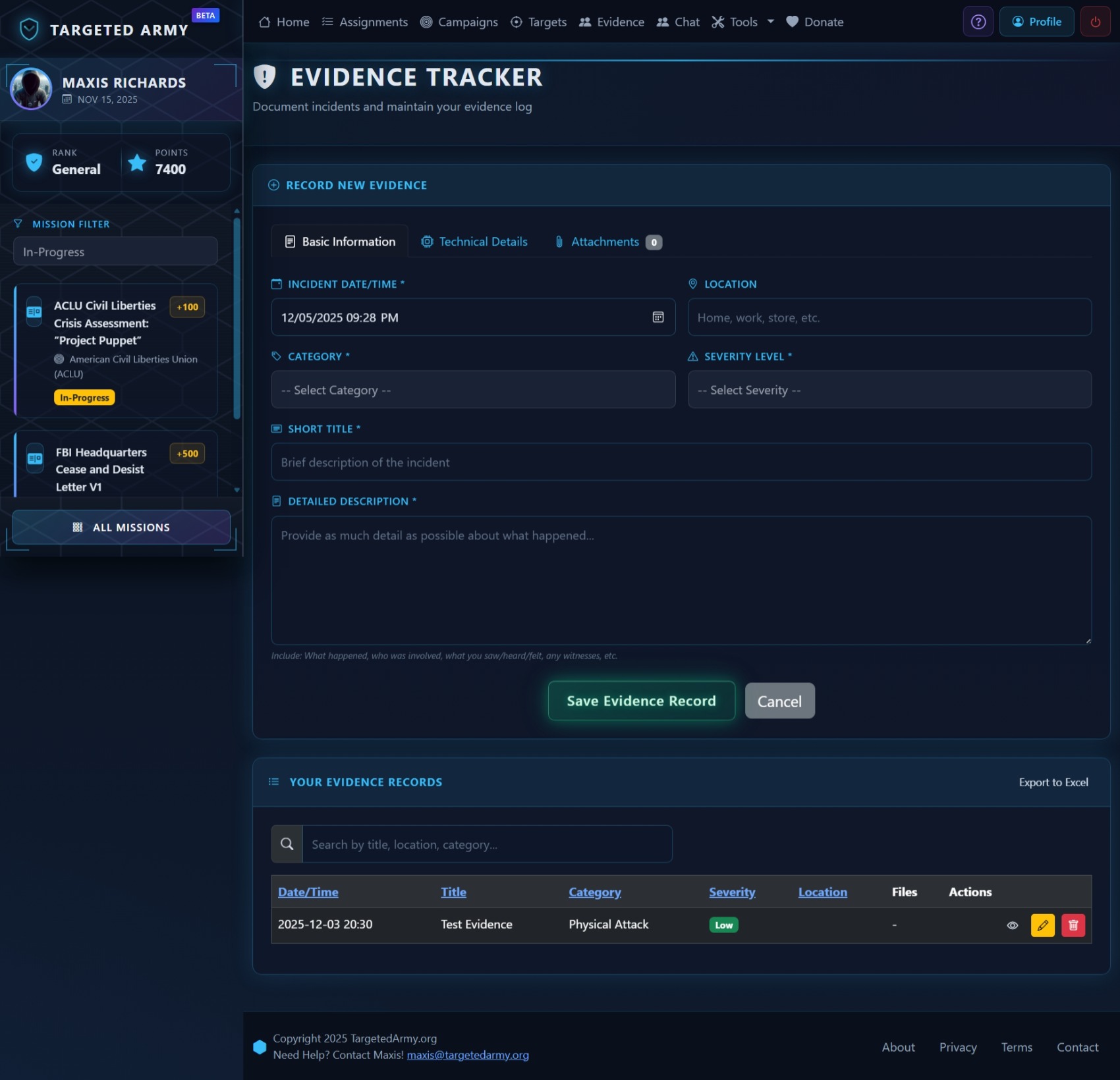The image size is (1120, 1080).
Task: Switch to the Technical Details tab
Action: (x=474, y=242)
